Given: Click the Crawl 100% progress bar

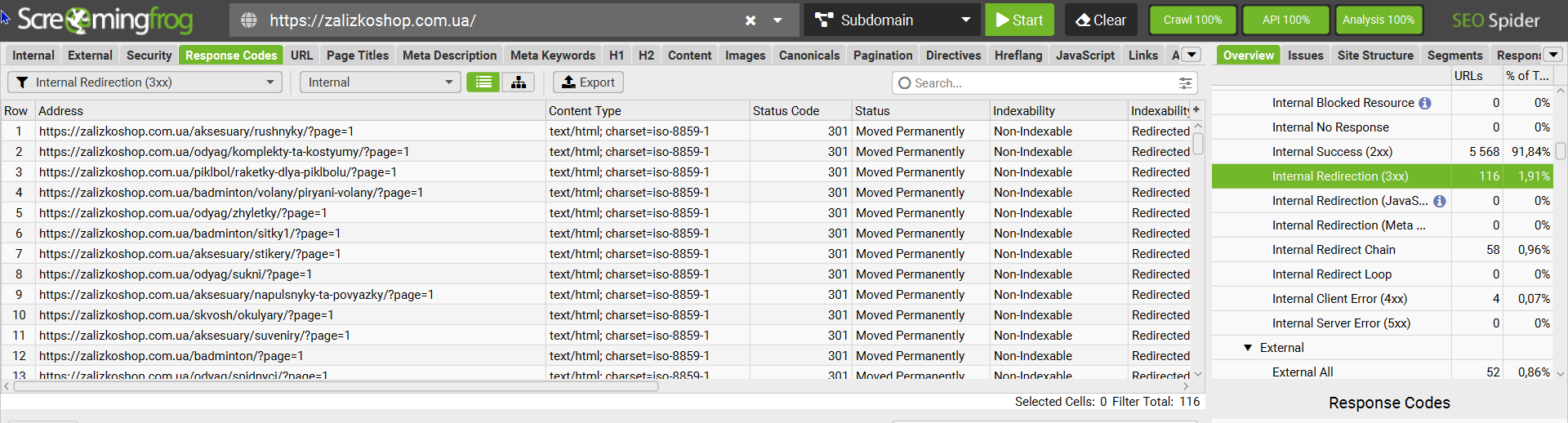Looking at the screenshot, I should tap(1192, 20).
